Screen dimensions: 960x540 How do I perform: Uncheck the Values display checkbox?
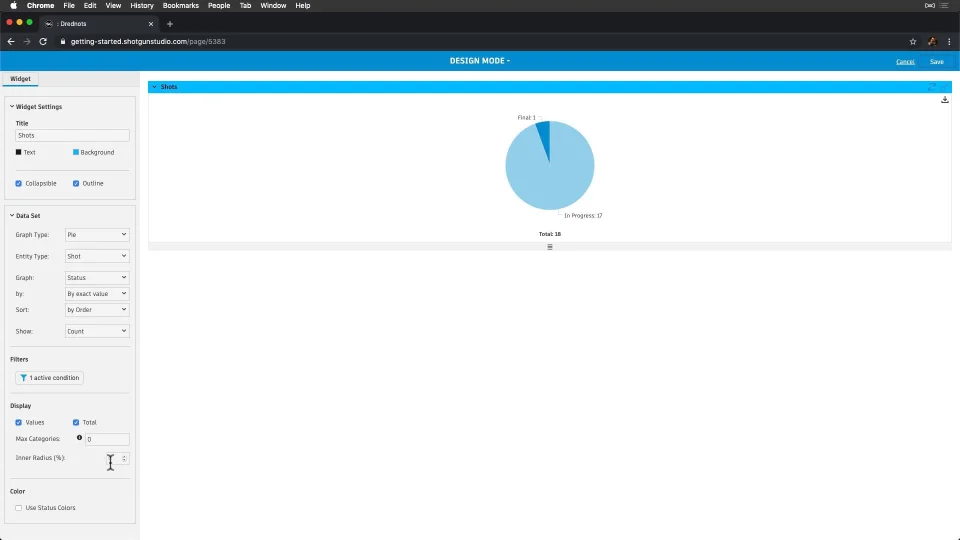[x=18, y=422]
